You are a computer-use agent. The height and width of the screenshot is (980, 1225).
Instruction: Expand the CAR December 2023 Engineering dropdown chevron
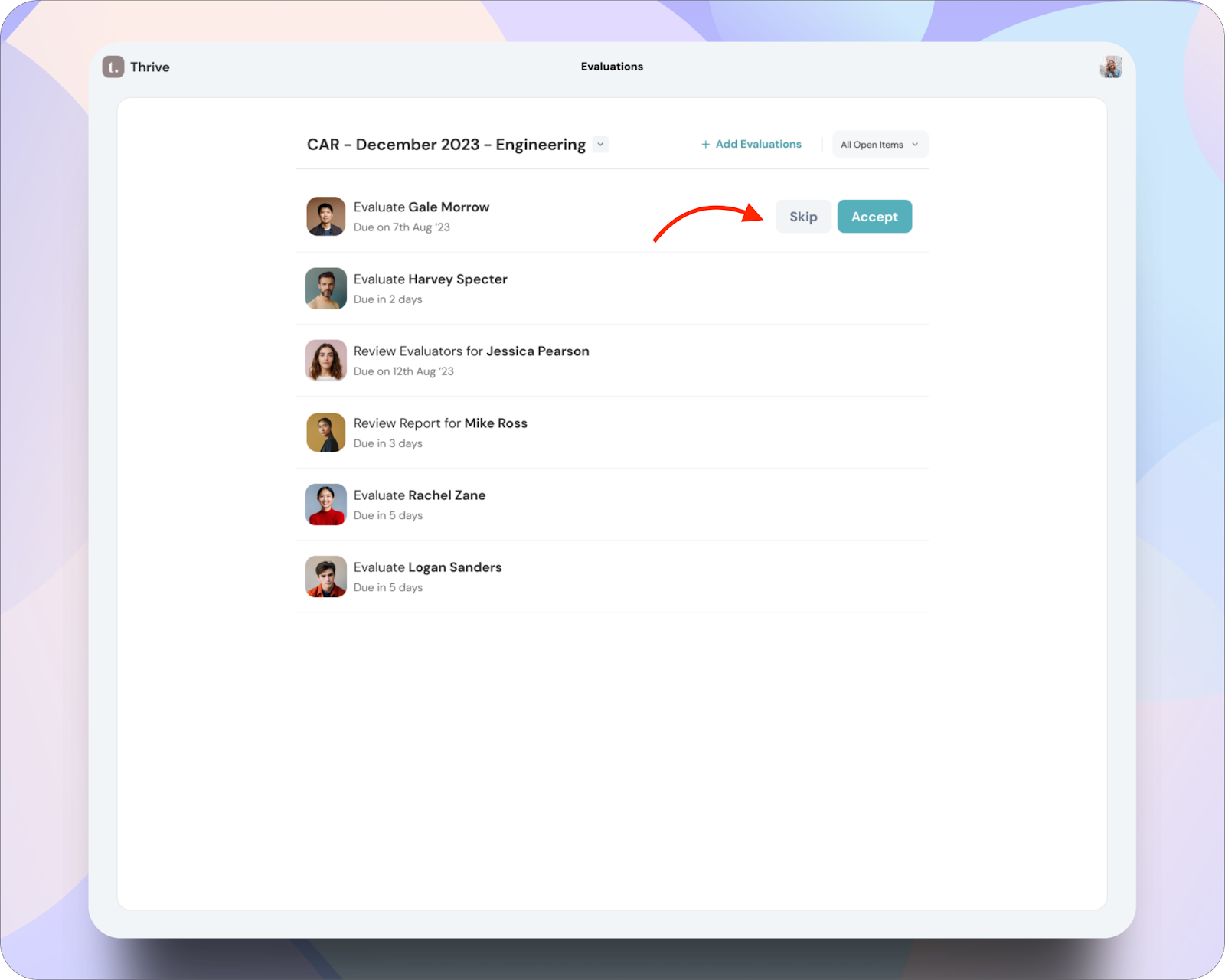(x=601, y=144)
